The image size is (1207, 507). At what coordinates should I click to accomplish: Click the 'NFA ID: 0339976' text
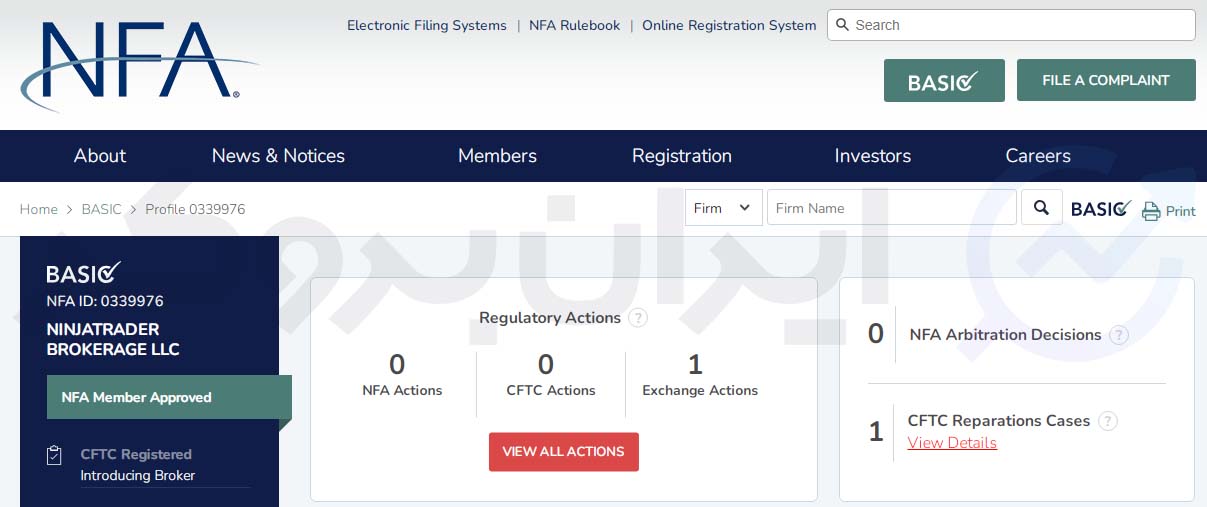[x=105, y=301]
